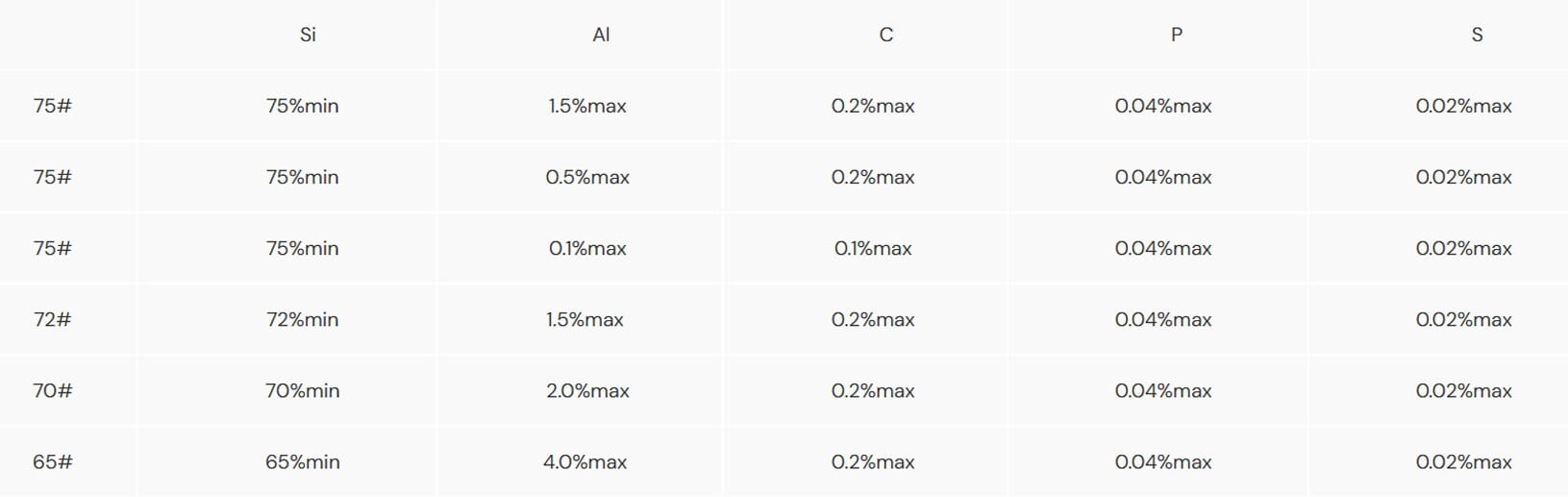Select the Al column header
Screen dimensions: 1568x497
point(601,35)
